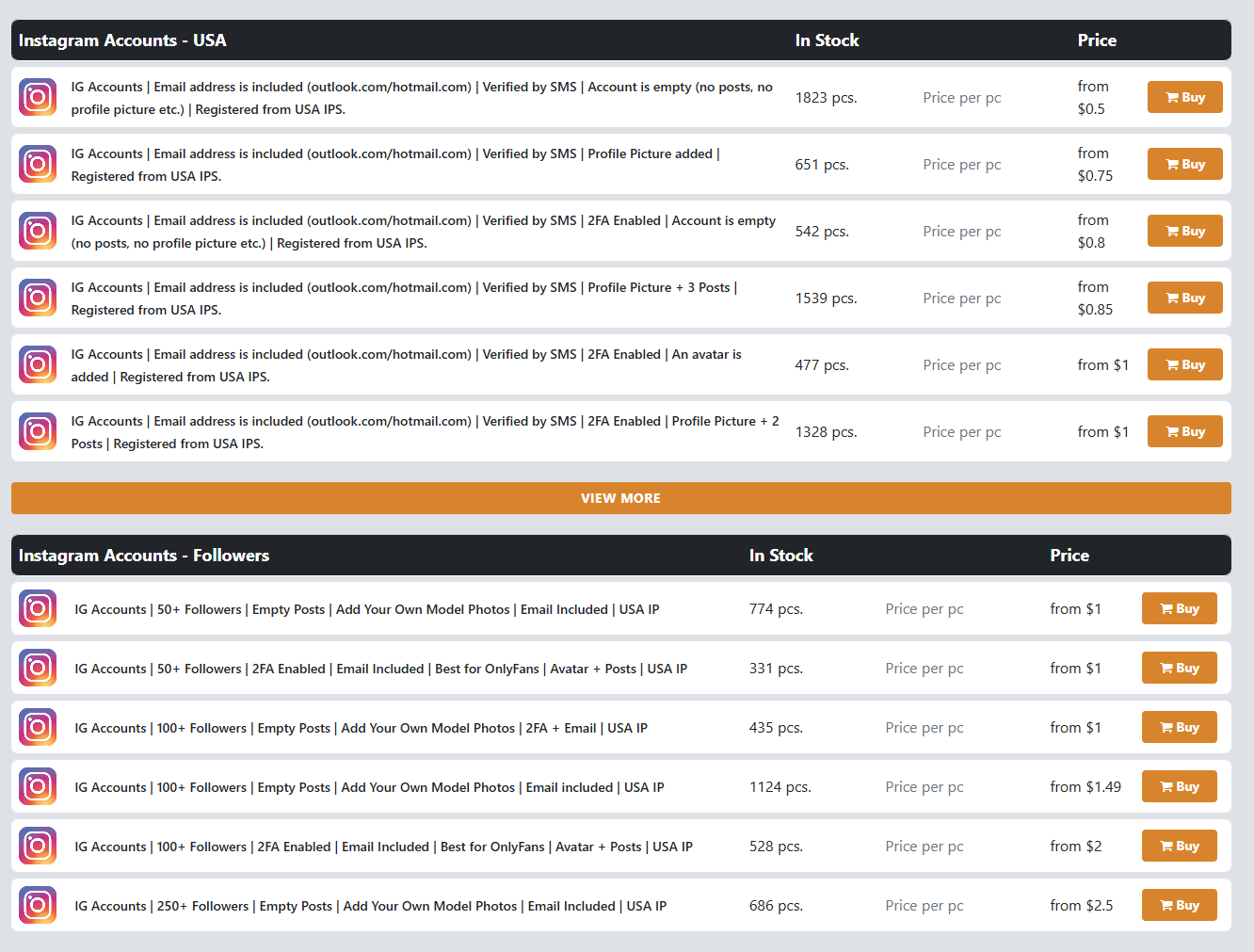Open '100+ Followers | Empty Posts | 2FA + Email' listing
Viewport: 1254px width, 952px height.
(x=362, y=728)
